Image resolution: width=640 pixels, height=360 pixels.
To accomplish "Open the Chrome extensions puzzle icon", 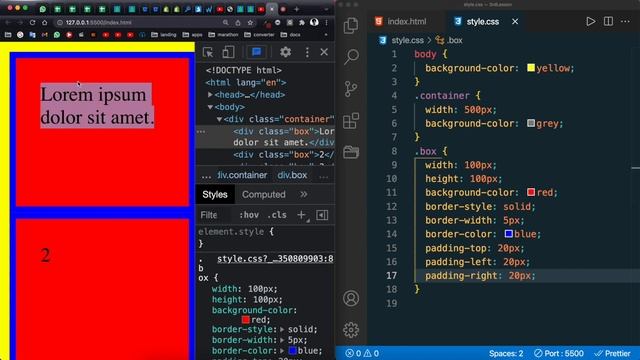I will click(x=302, y=23).
